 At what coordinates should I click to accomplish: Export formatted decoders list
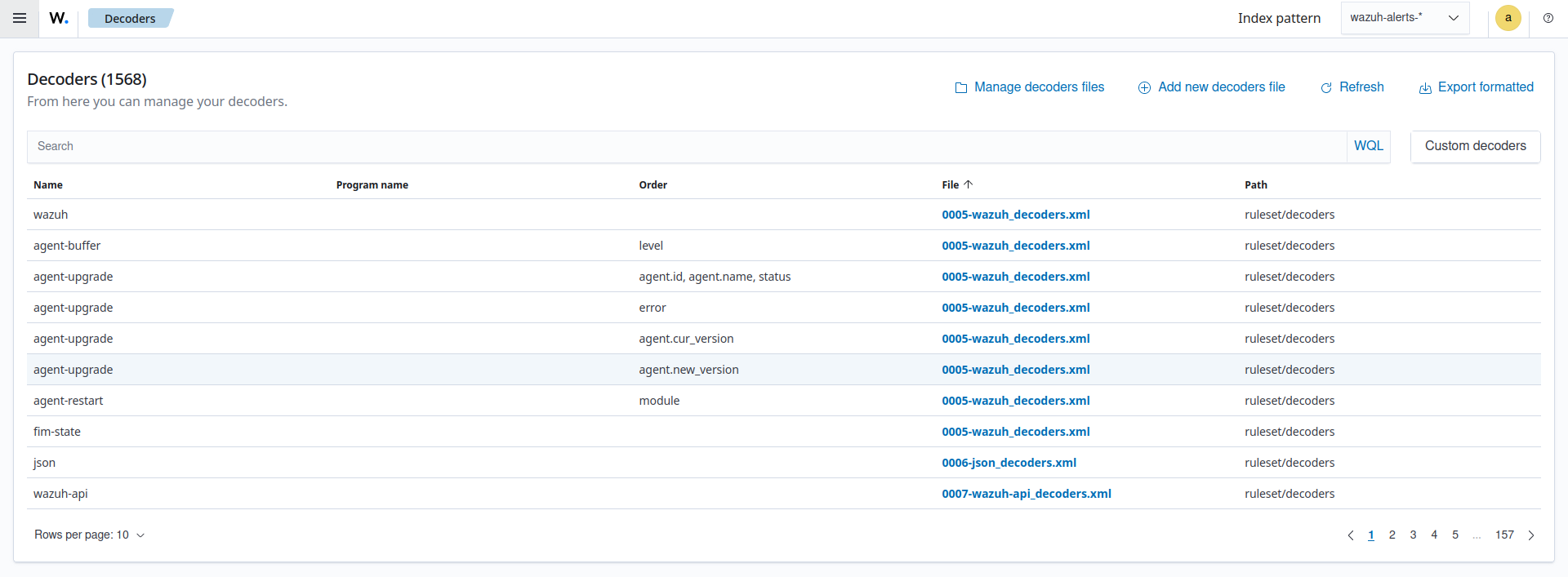point(1477,87)
